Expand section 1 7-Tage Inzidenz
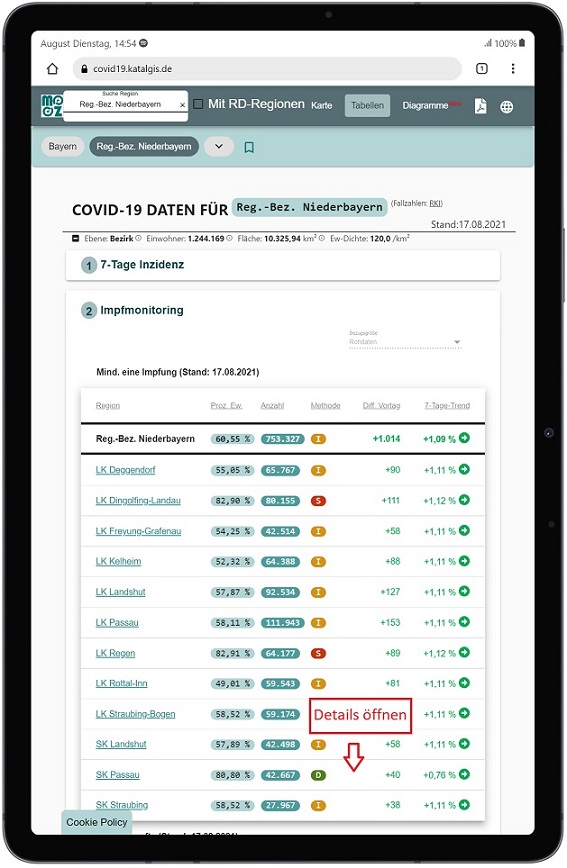This screenshot has height=868, width=567. tap(283, 265)
